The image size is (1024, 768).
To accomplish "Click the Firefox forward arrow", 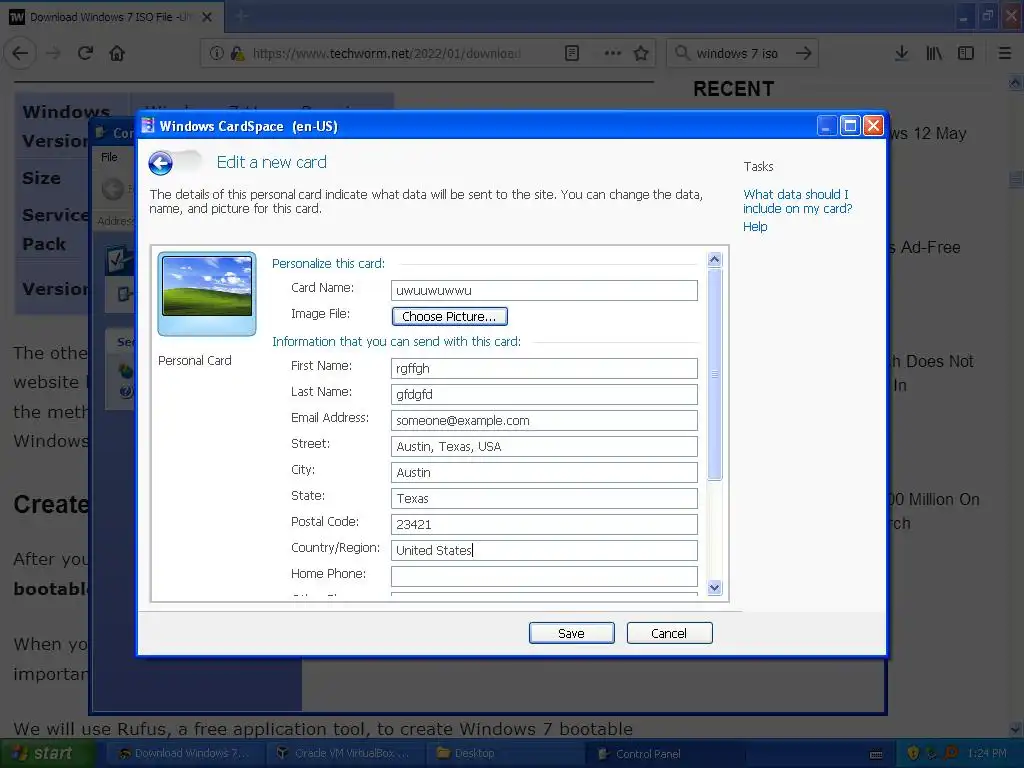I will 54,53.
